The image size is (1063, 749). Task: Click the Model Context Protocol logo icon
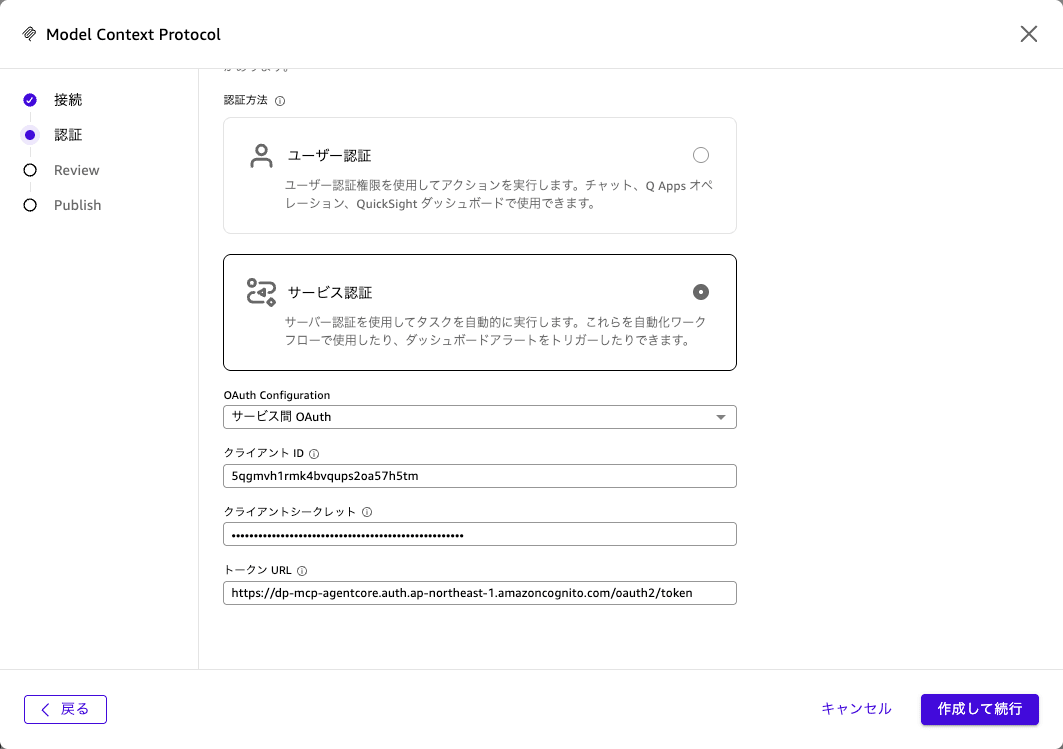[29, 34]
